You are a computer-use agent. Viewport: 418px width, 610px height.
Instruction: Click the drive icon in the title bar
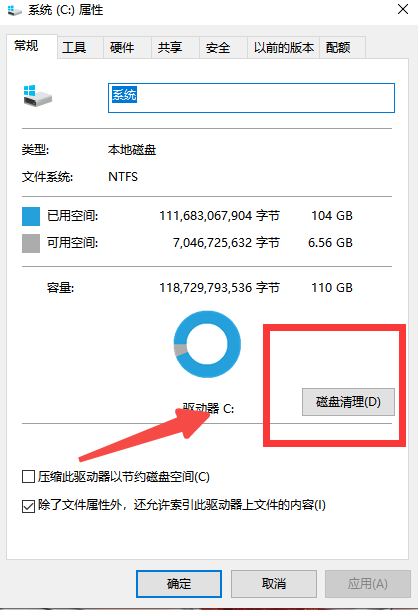click(14, 10)
